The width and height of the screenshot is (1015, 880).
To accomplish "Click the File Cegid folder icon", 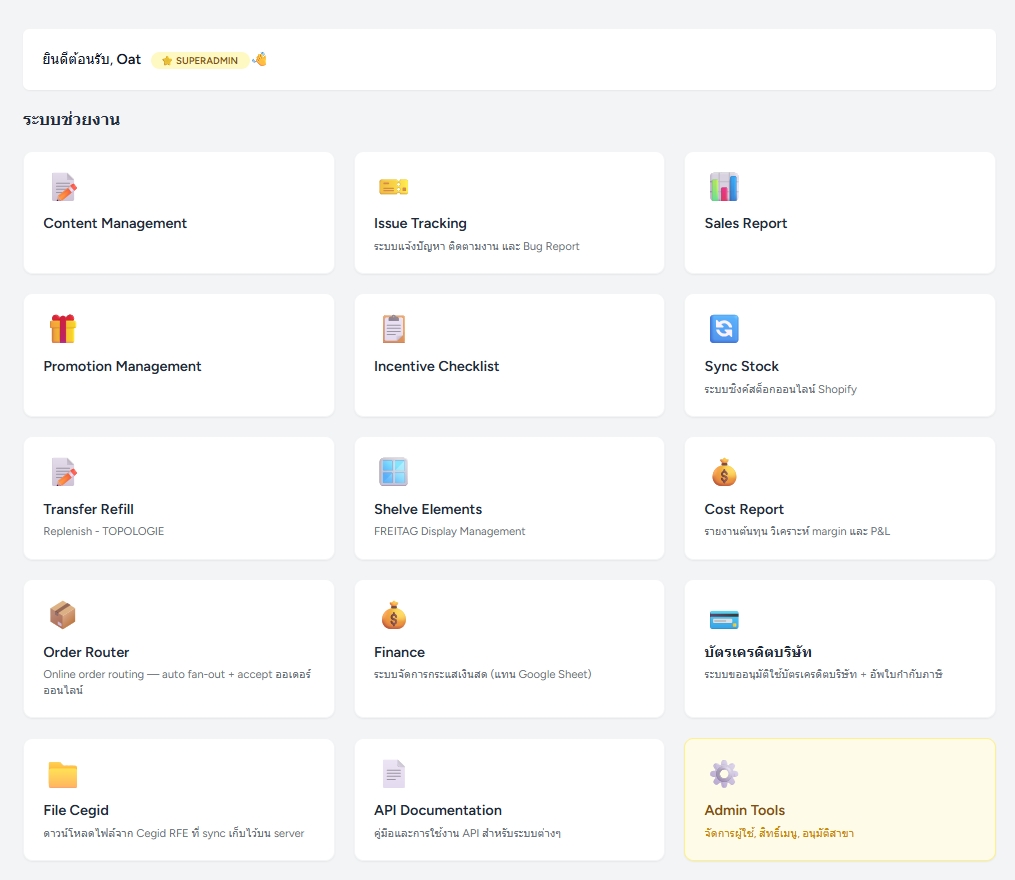I will coord(63,774).
